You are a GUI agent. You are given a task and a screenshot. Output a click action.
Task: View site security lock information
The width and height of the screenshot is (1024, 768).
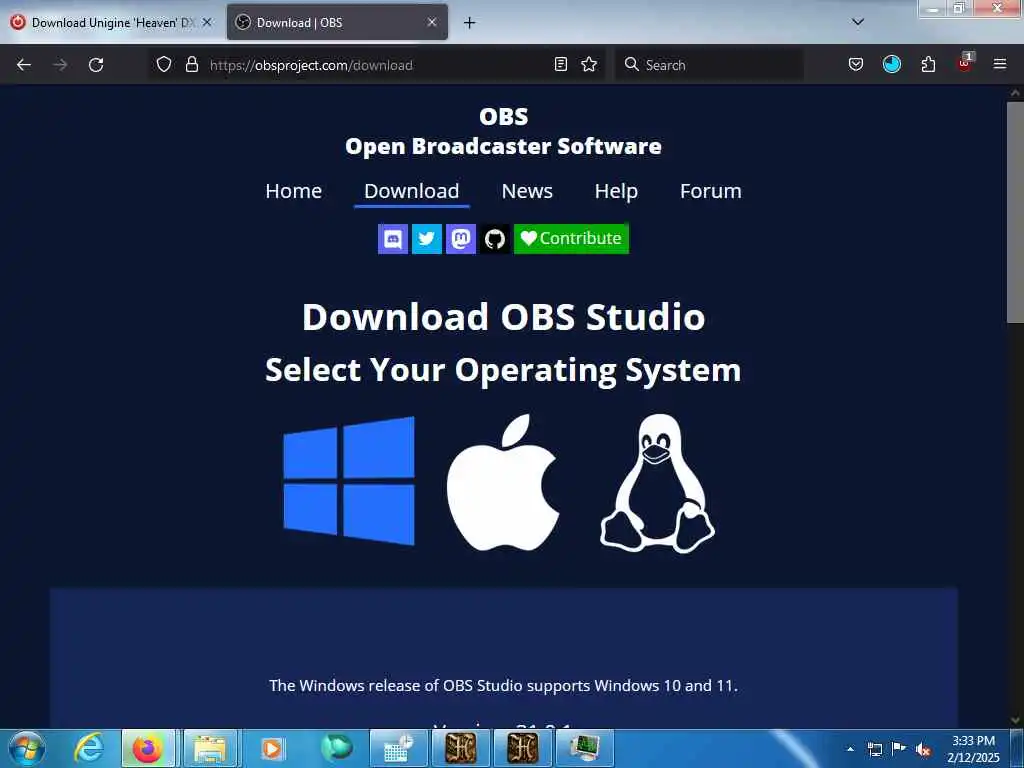[x=192, y=65]
